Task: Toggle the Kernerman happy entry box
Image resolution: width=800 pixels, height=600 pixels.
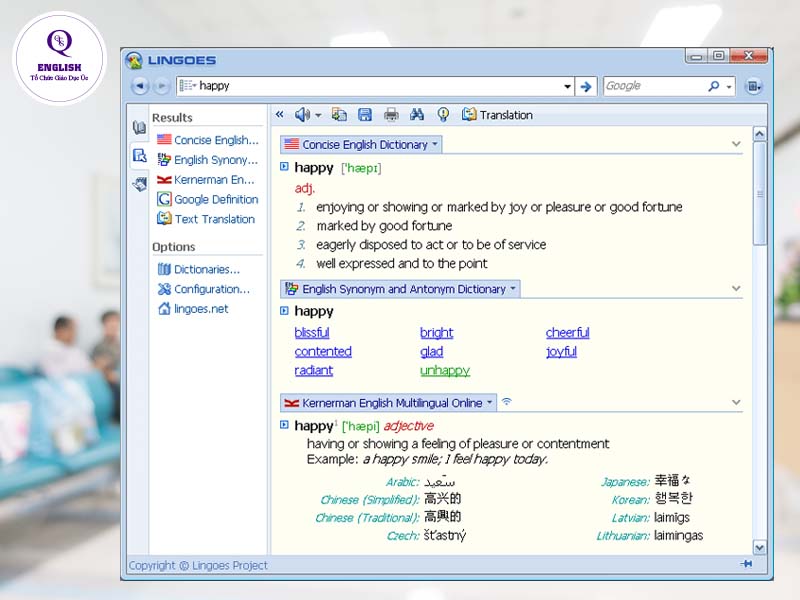Action: click(284, 424)
